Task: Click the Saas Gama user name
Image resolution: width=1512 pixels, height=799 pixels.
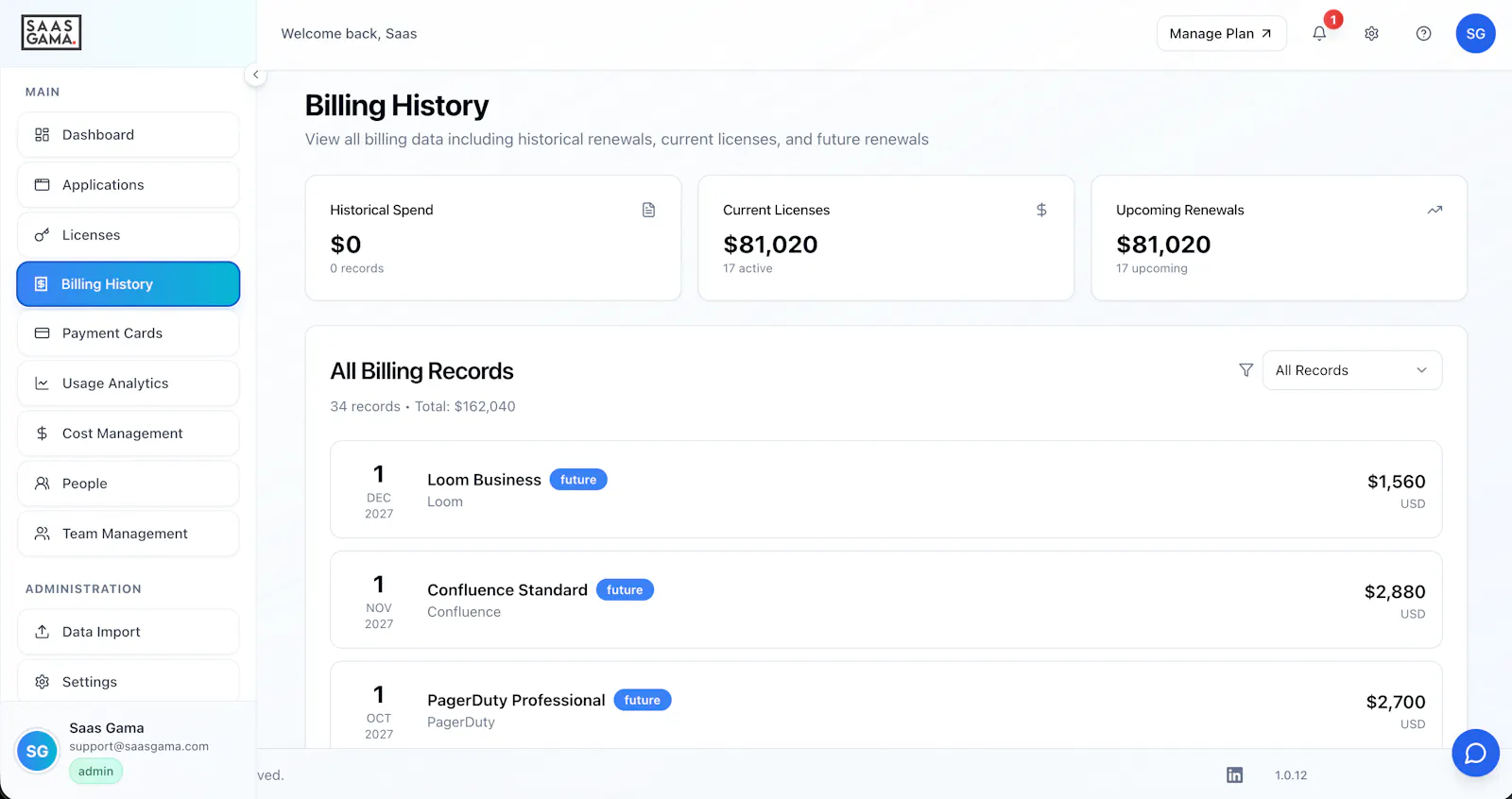Action: coord(107,728)
